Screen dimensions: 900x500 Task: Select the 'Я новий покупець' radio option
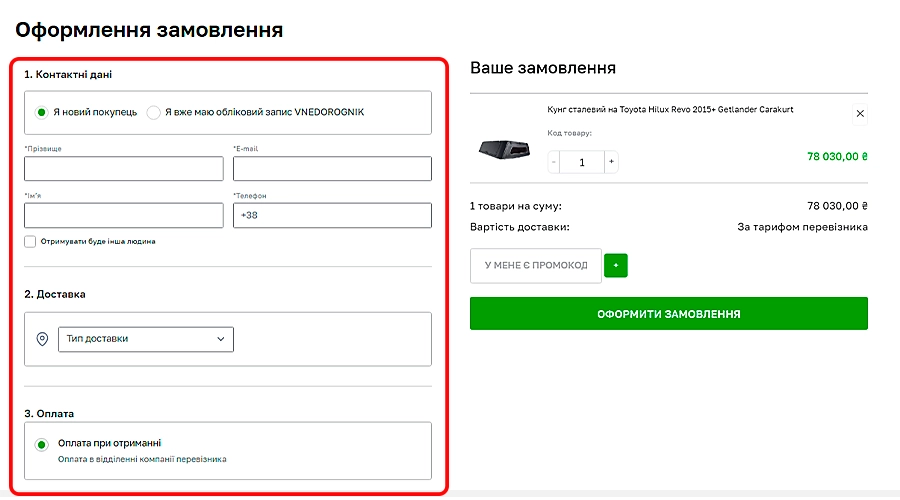[x=41, y=112]
